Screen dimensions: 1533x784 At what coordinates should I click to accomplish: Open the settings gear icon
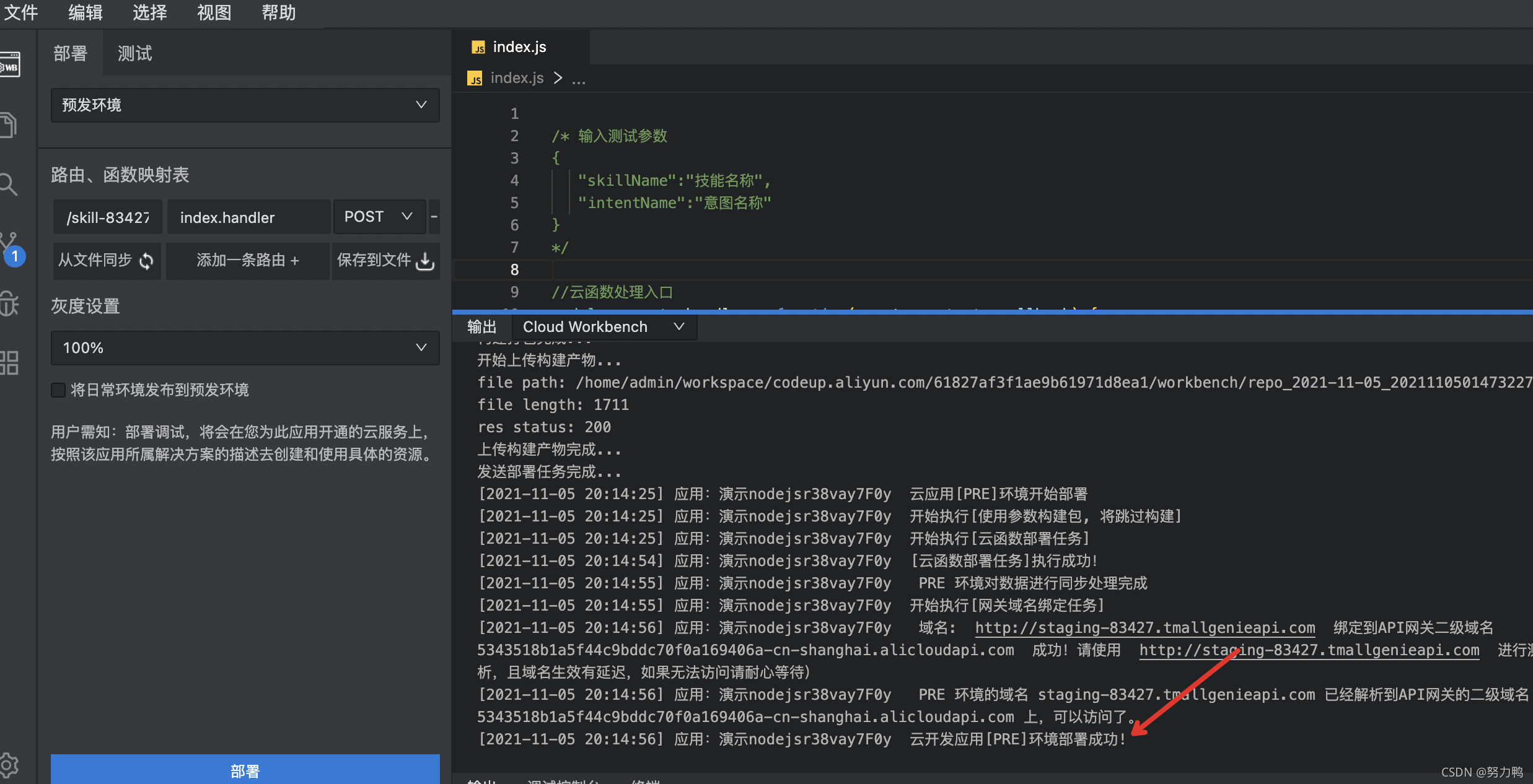[x=9, y=765]
